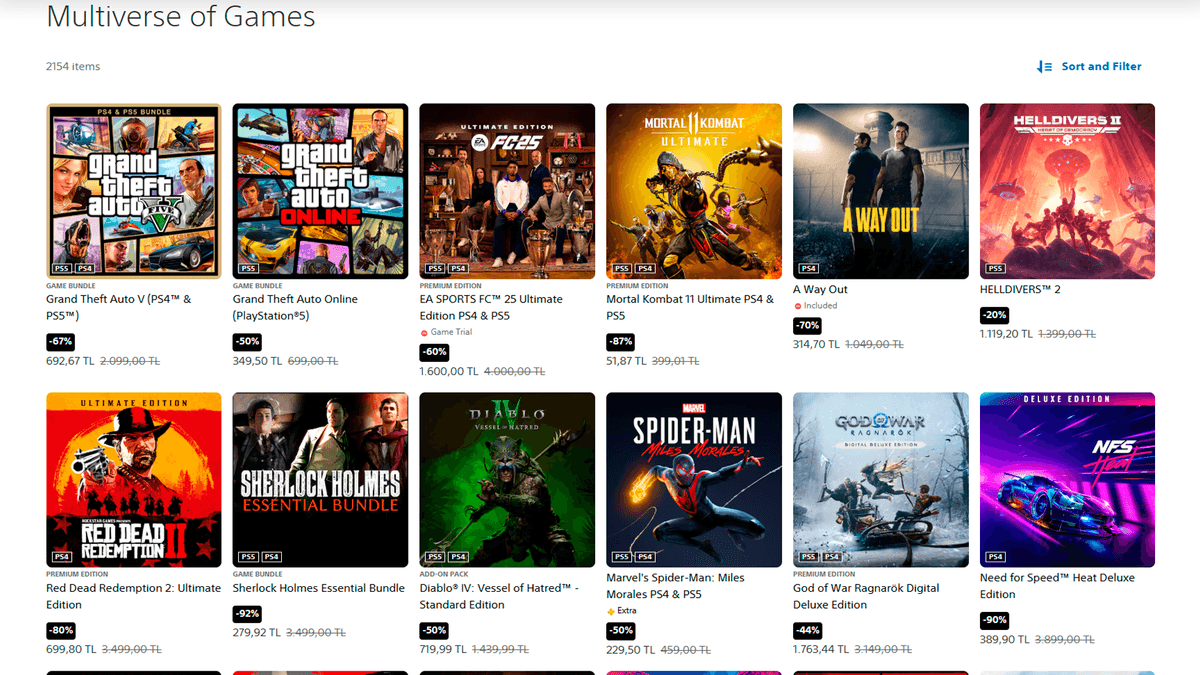
Task: Open Diablo IV Vessel of Hatred cover
Action: pos(507,479)
